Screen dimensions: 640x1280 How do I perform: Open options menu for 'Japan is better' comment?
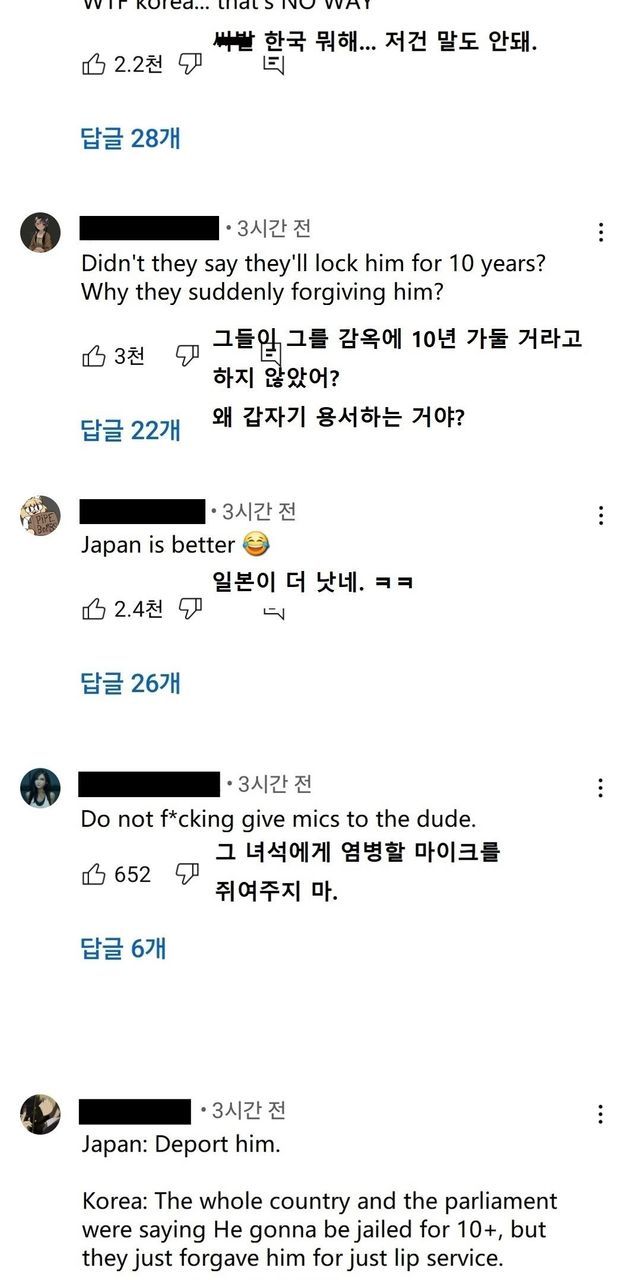click(x=600, y=516)
